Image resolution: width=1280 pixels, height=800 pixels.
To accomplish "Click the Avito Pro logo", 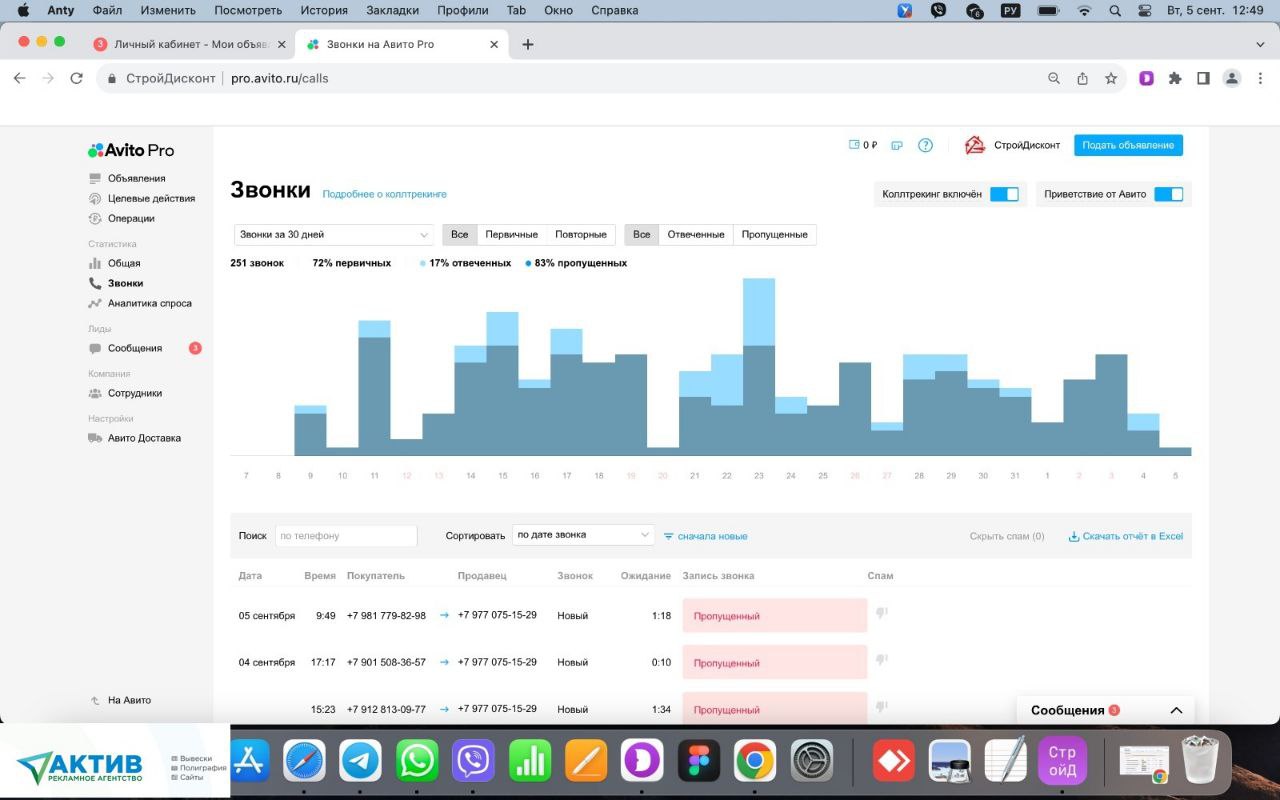I will 131,150.
